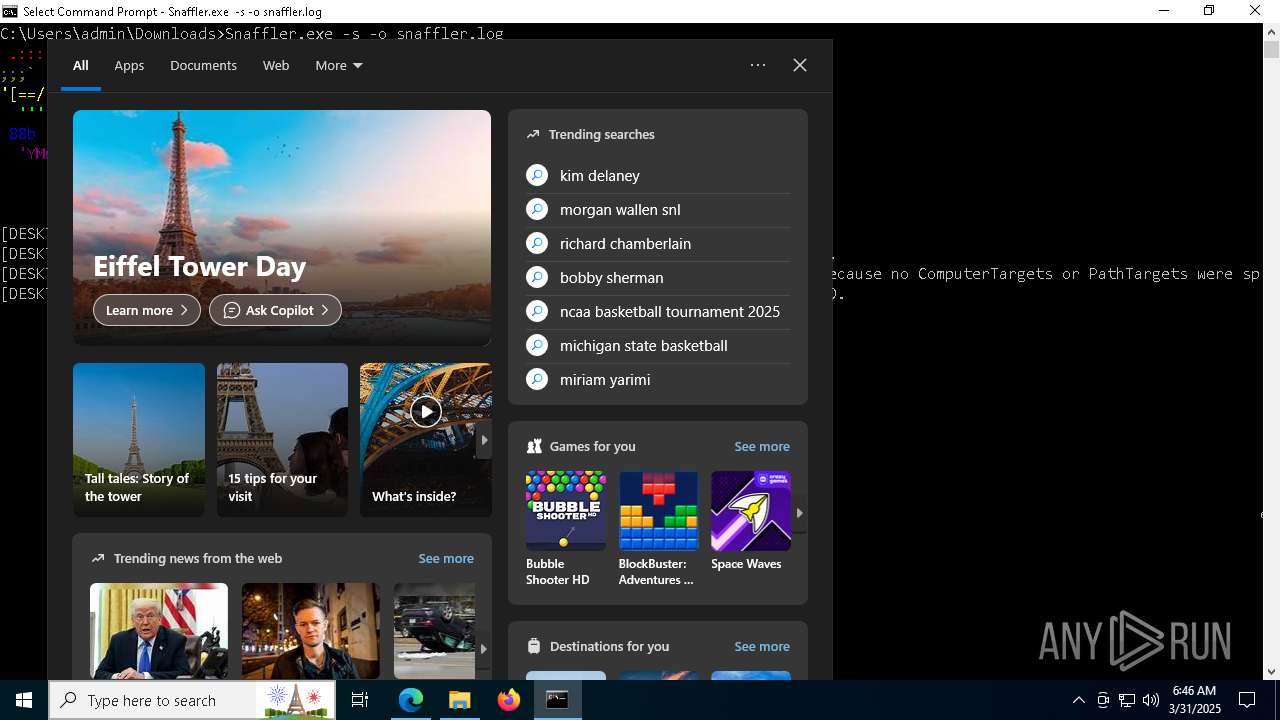Viewport: 1280px width, 720px height.
Task: Show more games with right arrow
Action: (x=799, y=512)
